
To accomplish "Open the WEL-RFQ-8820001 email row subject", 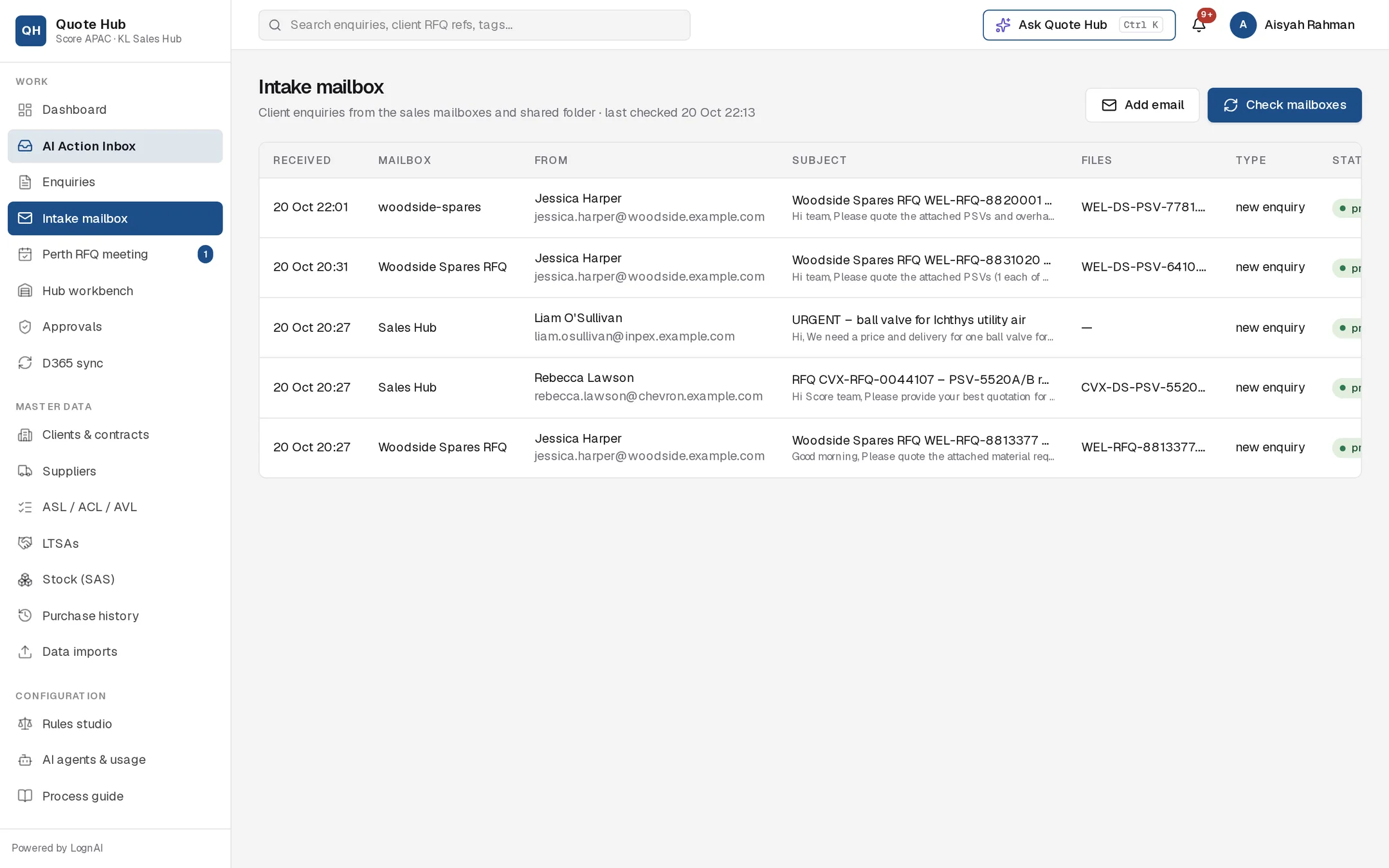I will (x=921, y=200).
